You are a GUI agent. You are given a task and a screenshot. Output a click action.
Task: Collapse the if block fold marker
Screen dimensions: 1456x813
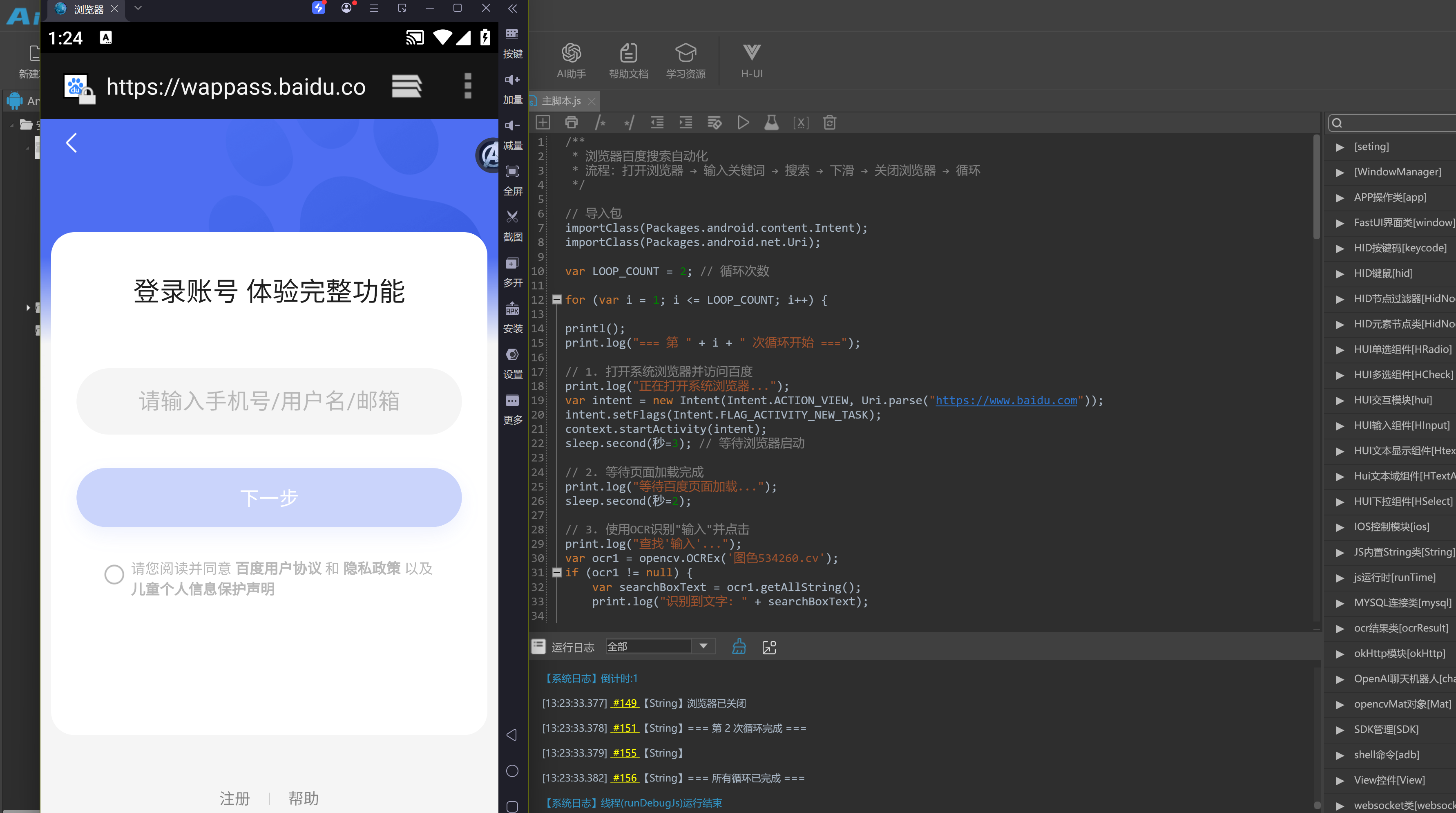click(x=556, y=572)
